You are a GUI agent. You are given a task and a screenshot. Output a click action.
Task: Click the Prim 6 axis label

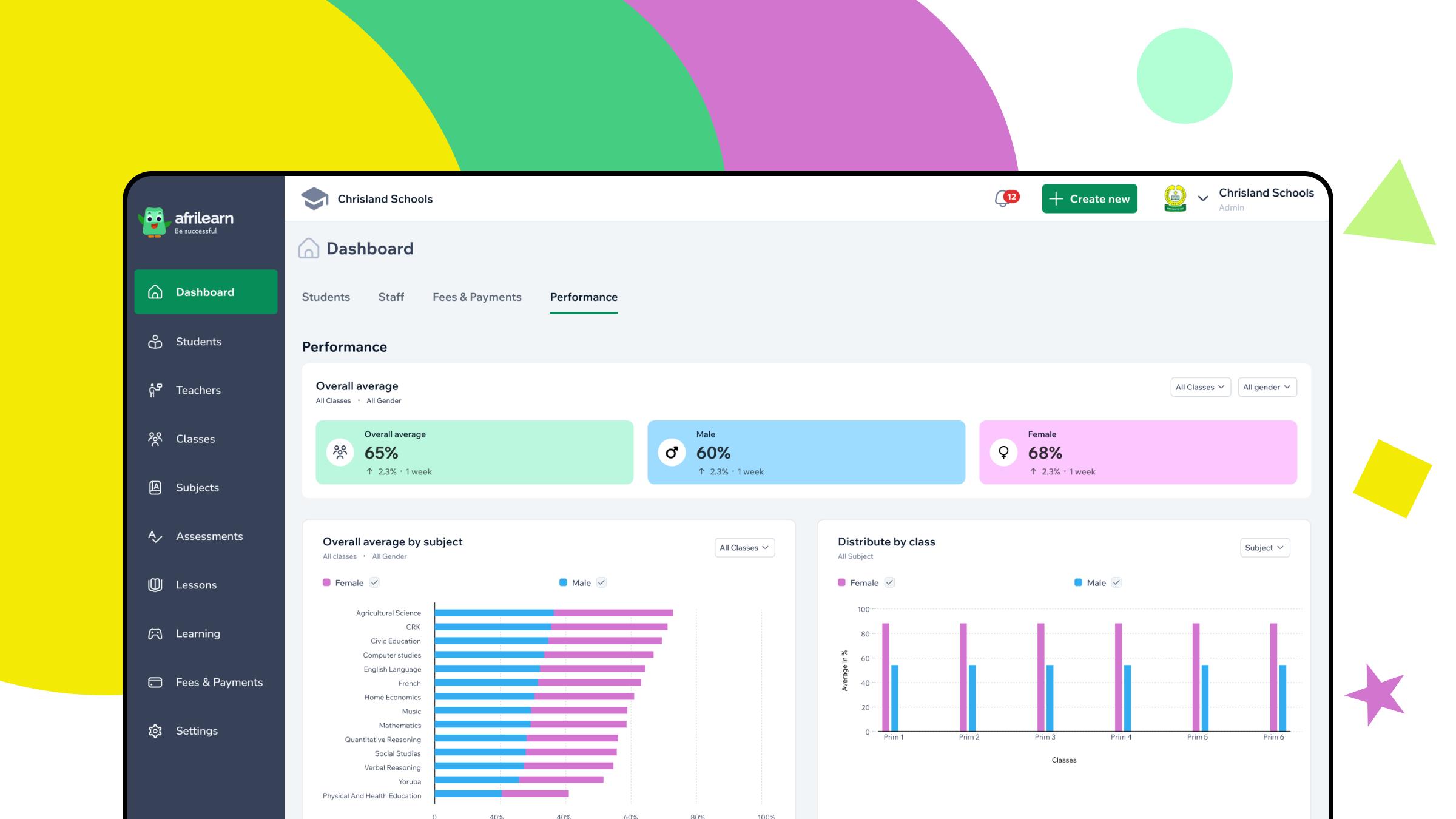tap(1273, 737)
